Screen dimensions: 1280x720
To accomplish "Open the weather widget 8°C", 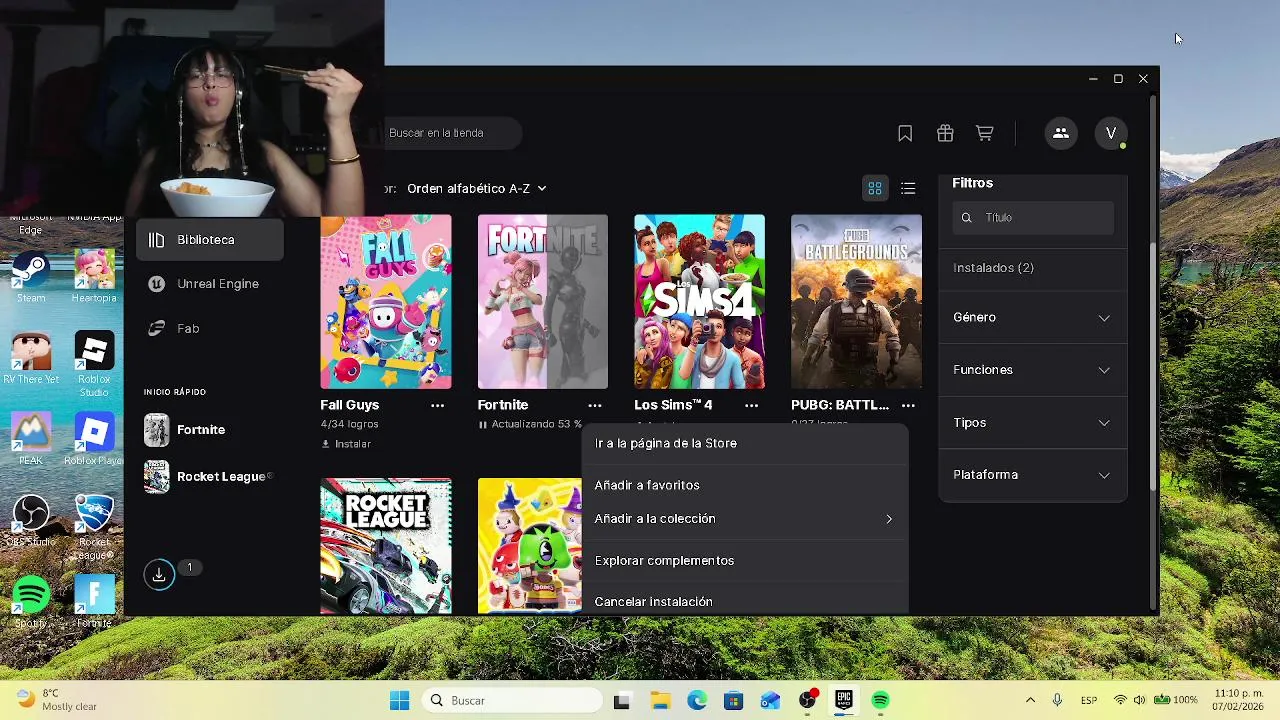I will click(57, 700).
